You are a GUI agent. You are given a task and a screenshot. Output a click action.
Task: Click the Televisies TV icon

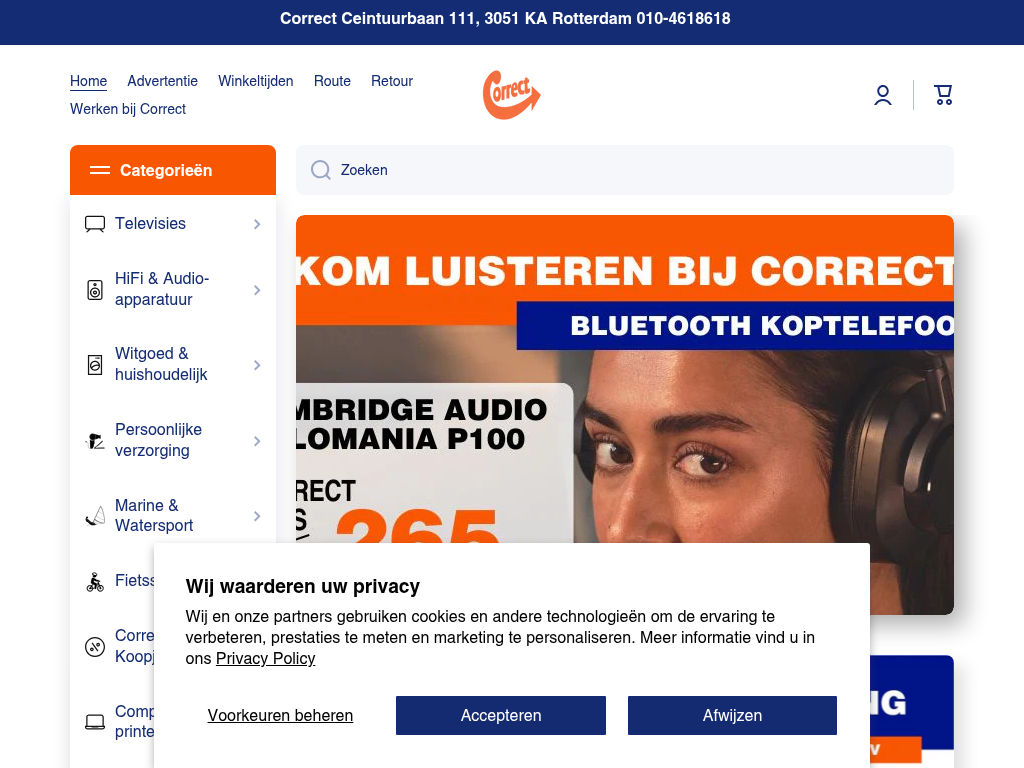pos(95,224)
